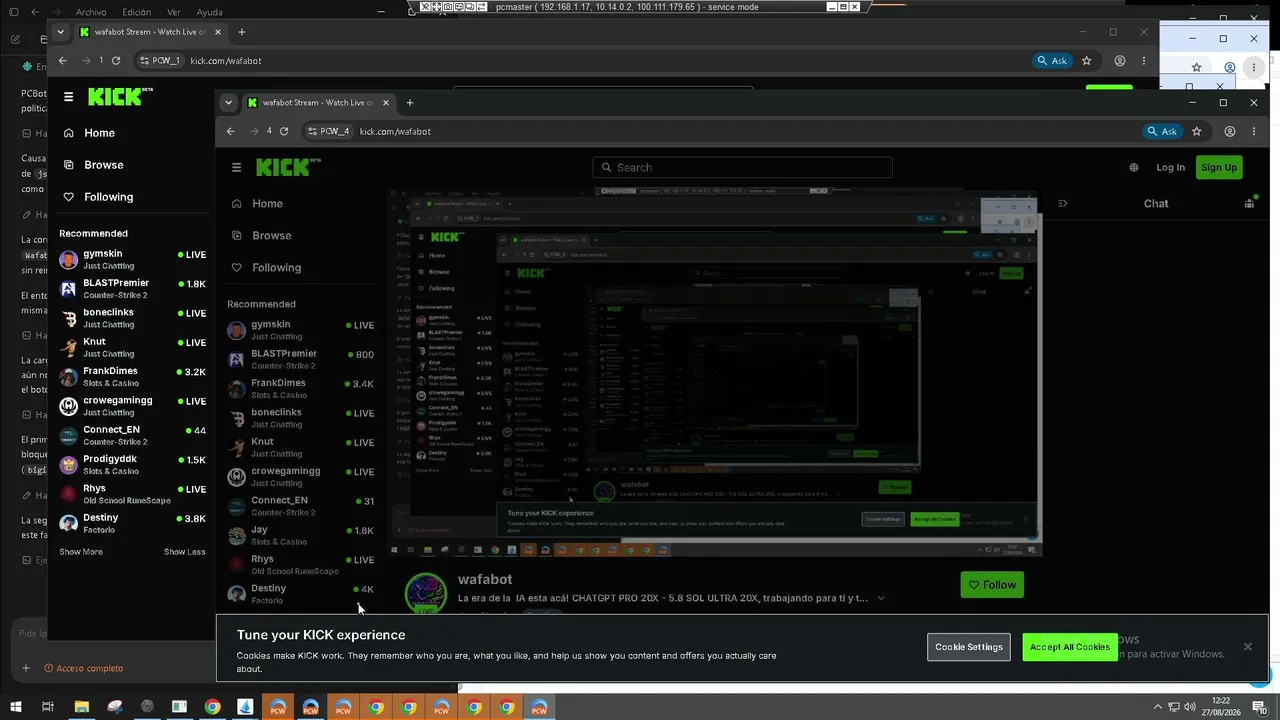This screenshot has width=1280, height=720.
Task: Click the wafabot stream video player
Action: click(714, 371)
